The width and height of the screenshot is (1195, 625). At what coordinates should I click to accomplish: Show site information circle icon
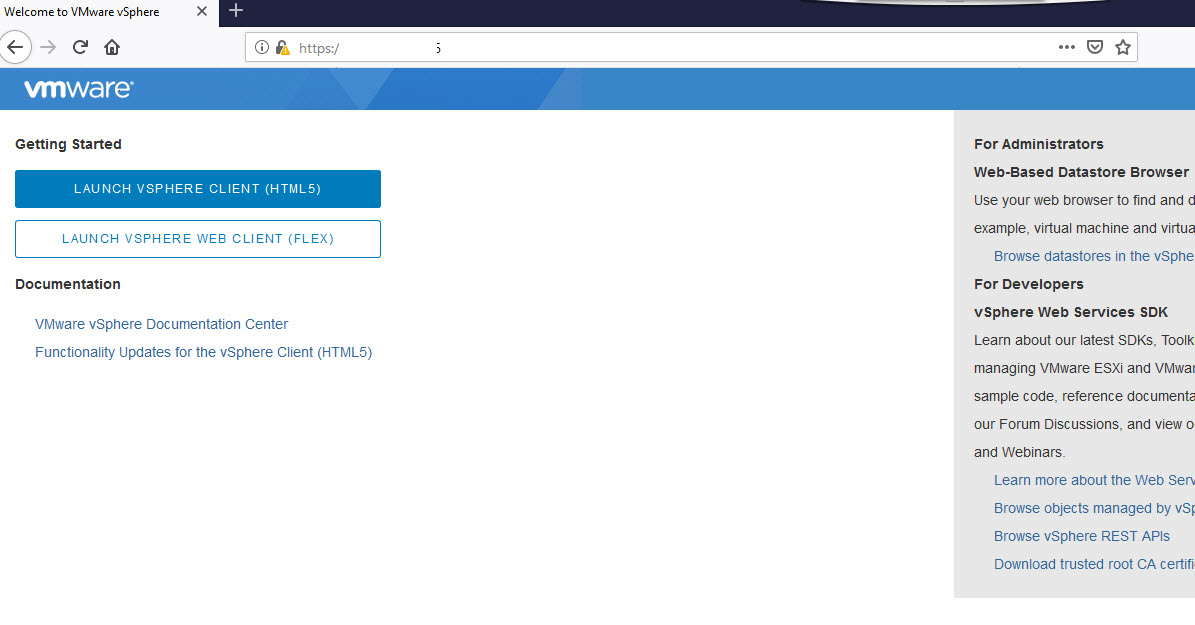262,47
